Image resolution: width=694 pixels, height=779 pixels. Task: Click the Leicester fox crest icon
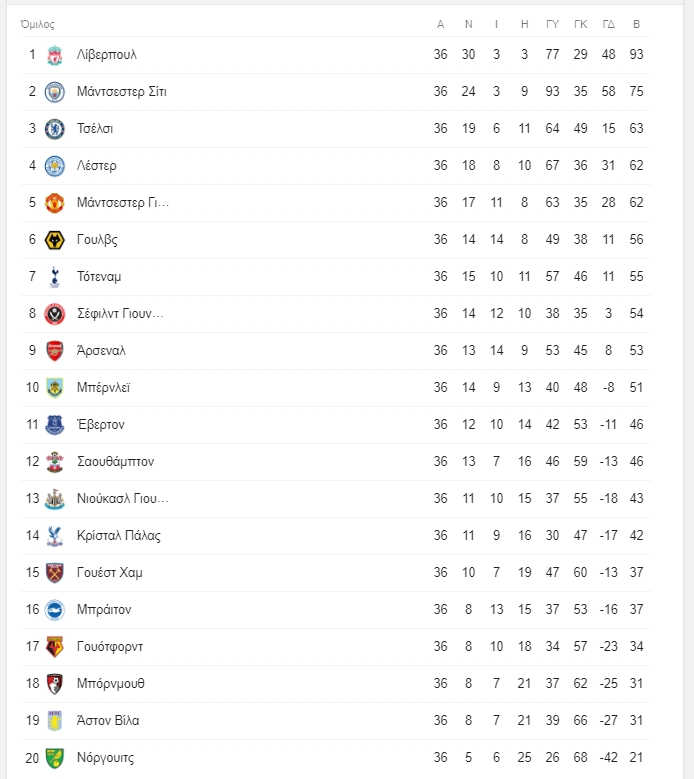click(x=55, y=166)
